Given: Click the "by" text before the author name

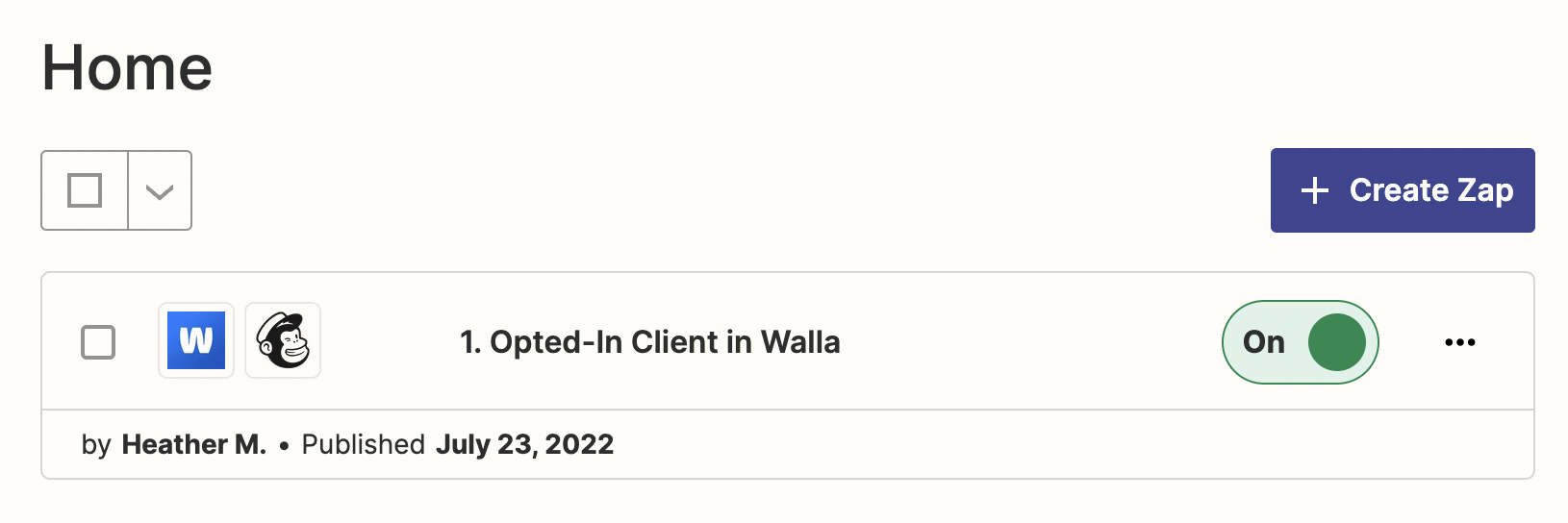Looking at the screenshot, I should tap(96, 444).
